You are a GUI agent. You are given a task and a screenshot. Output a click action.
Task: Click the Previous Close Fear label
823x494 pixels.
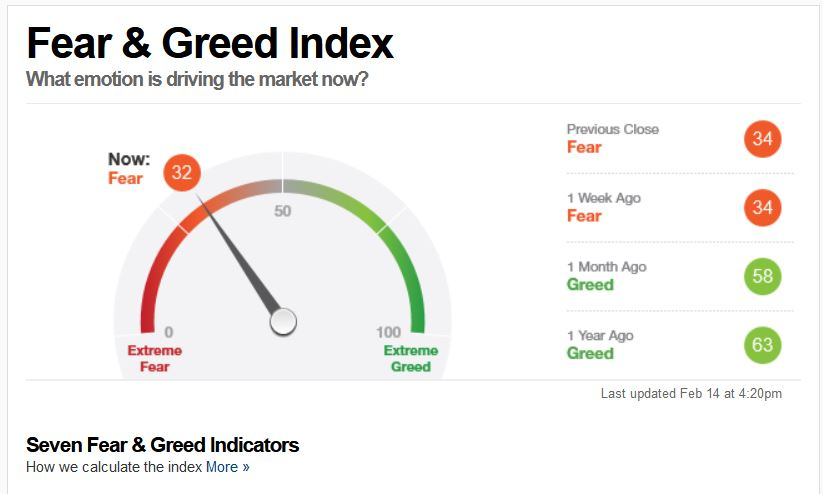[x=584, y=147]
